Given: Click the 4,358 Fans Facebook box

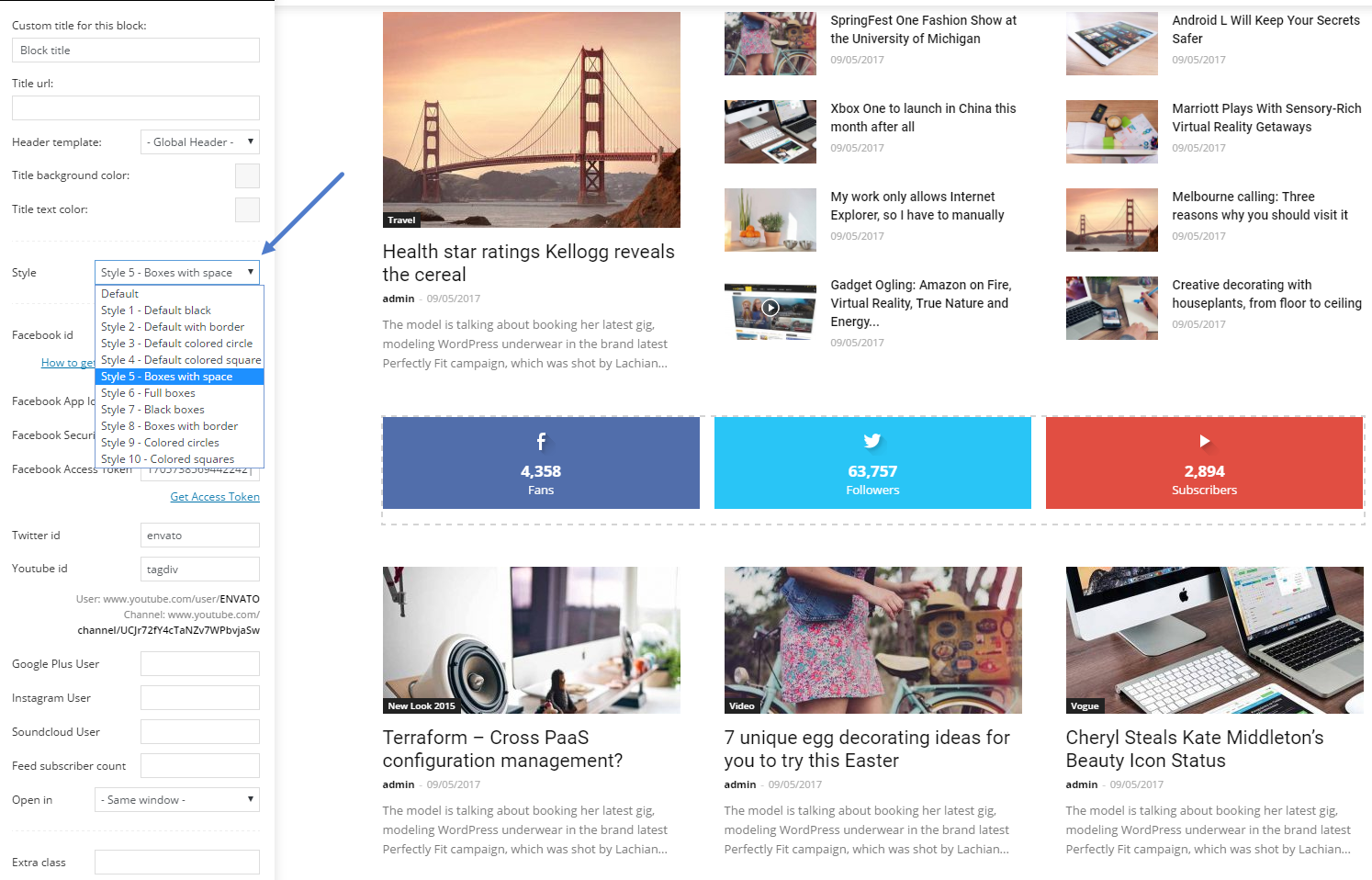Looking at the screenshot, I should pos(541,463).
